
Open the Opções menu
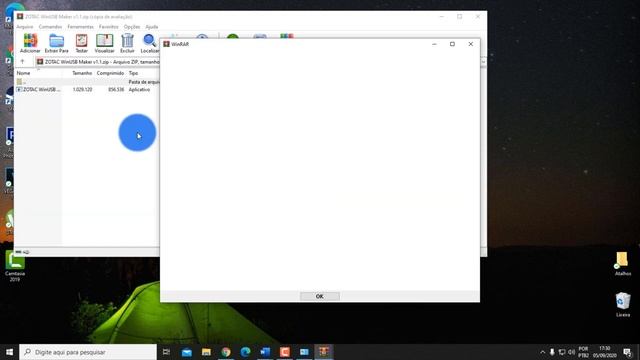(132, 27)
